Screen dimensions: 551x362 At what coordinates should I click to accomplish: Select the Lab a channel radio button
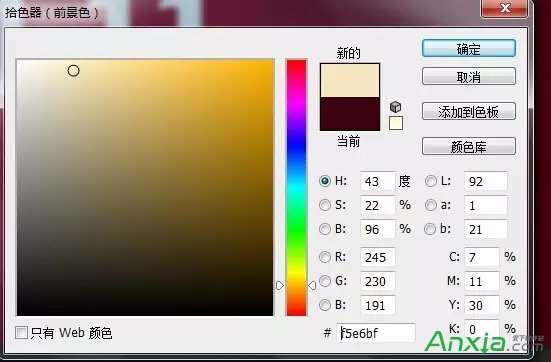coord(430,205)
